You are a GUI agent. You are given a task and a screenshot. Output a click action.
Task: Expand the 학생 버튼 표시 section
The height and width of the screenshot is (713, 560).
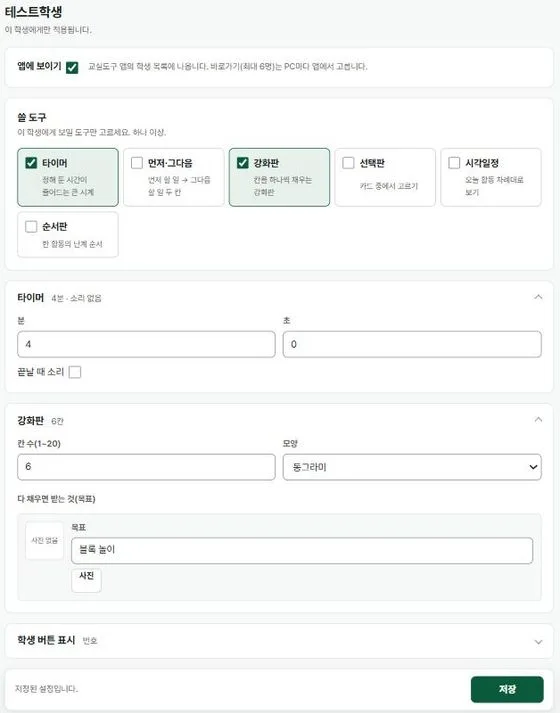click(x=279, y=641)
